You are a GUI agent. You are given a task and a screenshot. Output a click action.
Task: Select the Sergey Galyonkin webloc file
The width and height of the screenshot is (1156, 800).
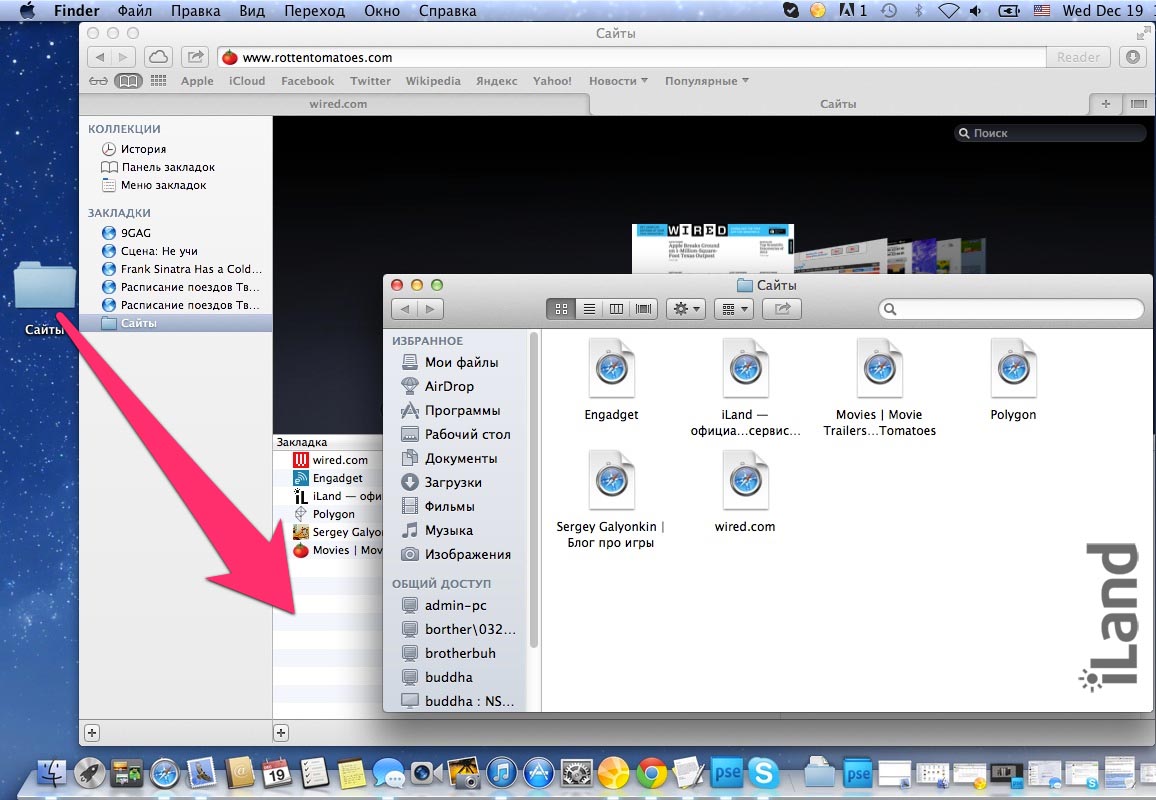pyautogui.click(x=611, y=500)
